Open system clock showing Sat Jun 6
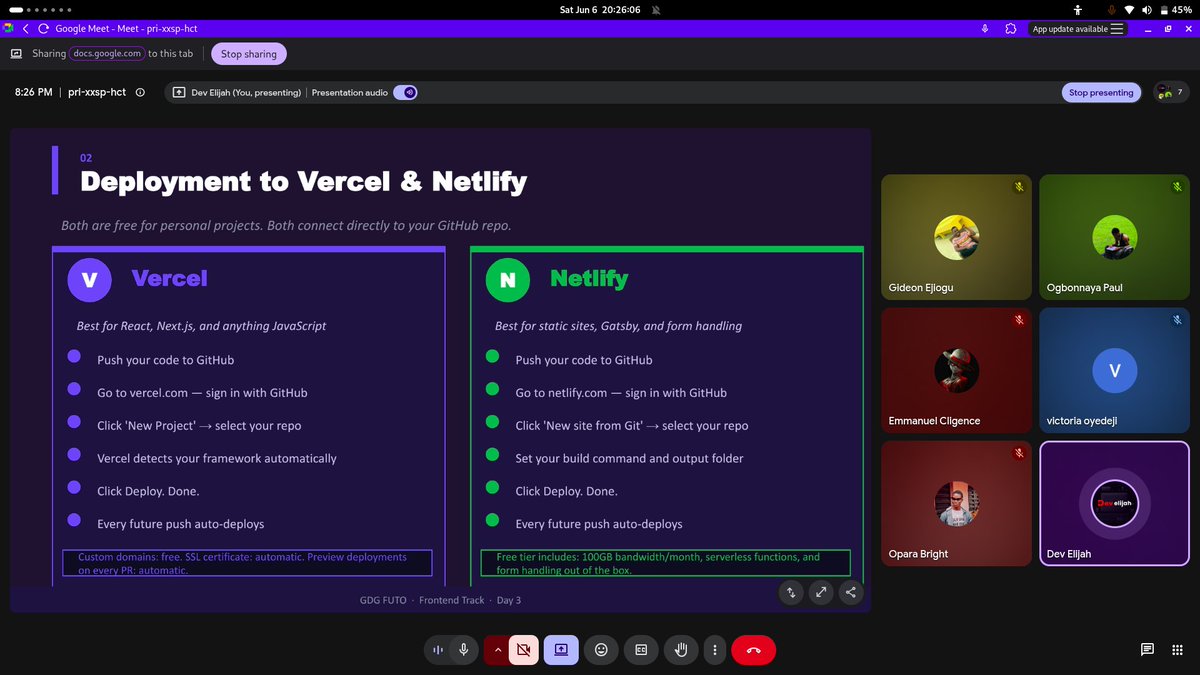 pos(600,9)
